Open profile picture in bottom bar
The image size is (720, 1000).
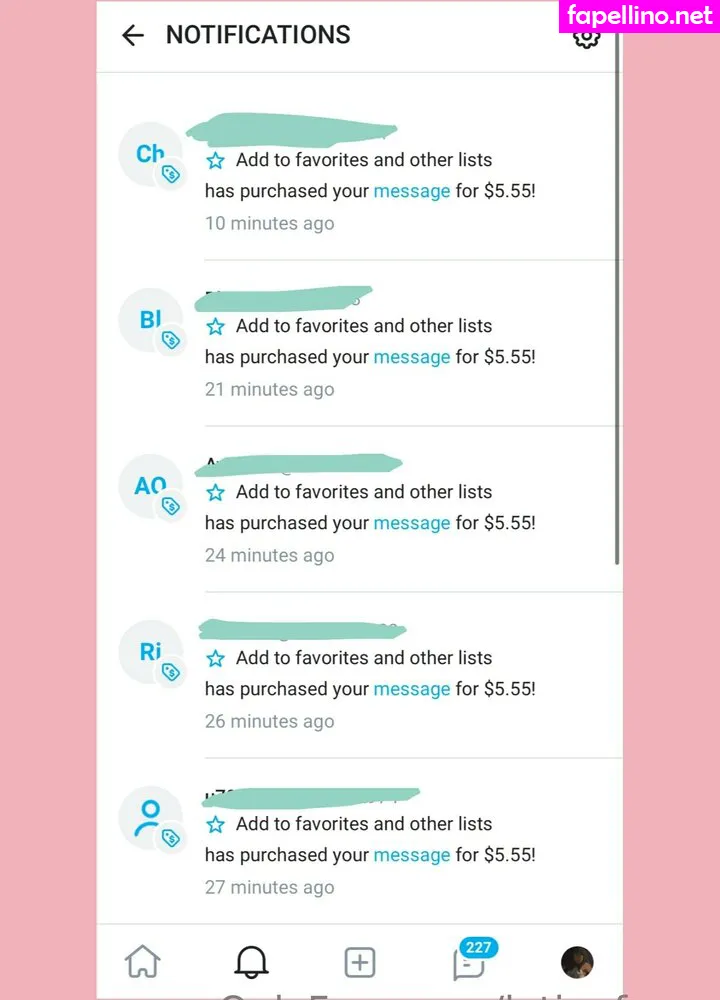(x=577, y=962)
